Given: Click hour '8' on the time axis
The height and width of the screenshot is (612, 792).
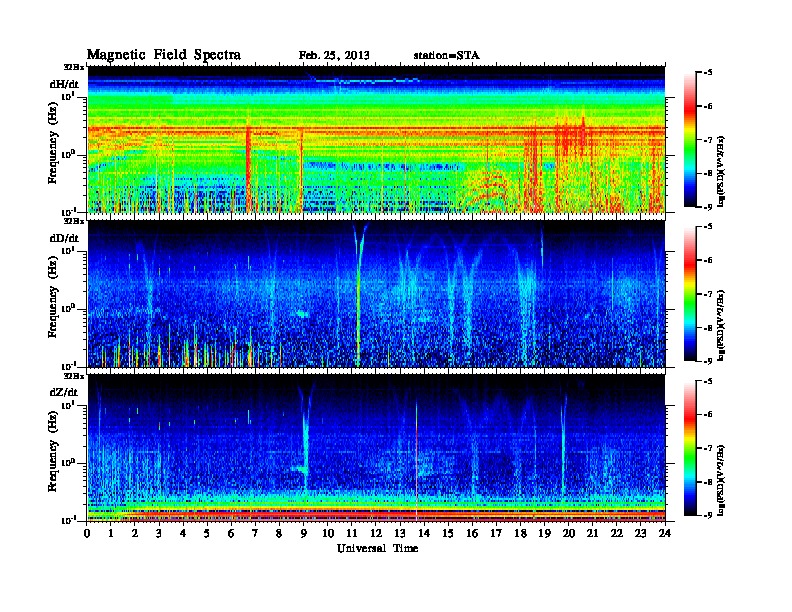Looking at the screenshot, I should [279, 533].
